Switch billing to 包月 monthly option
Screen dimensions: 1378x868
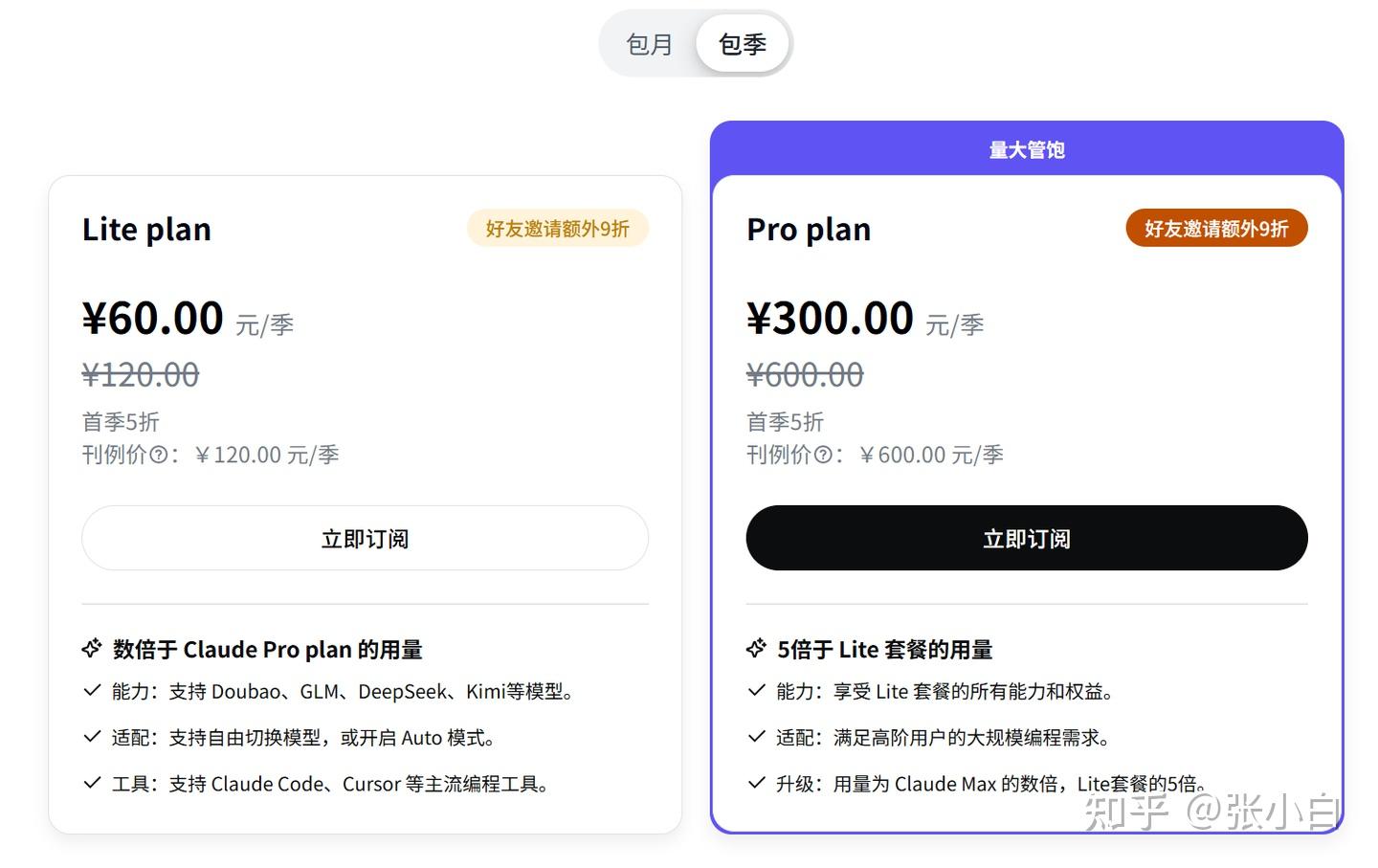[x=649, y=44]
